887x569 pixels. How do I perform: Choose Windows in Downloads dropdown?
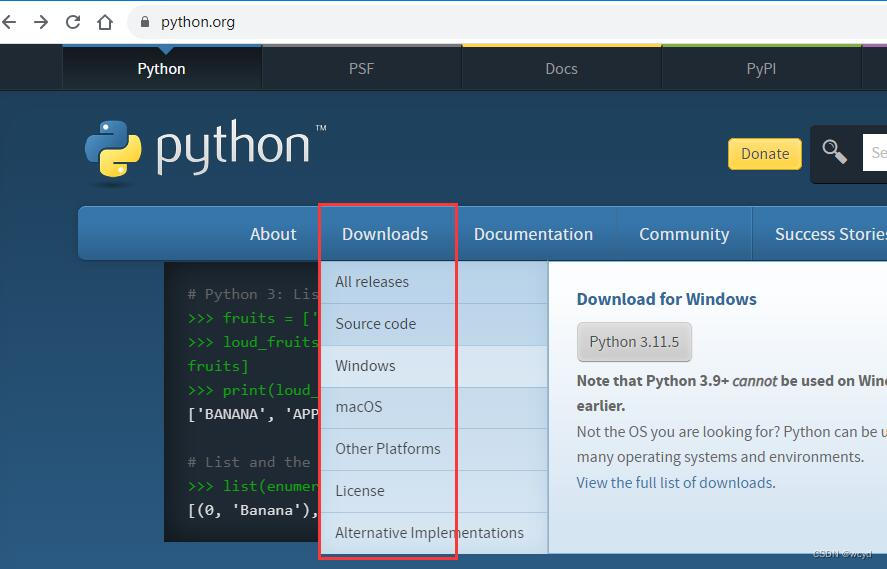(x=434, y=366)
